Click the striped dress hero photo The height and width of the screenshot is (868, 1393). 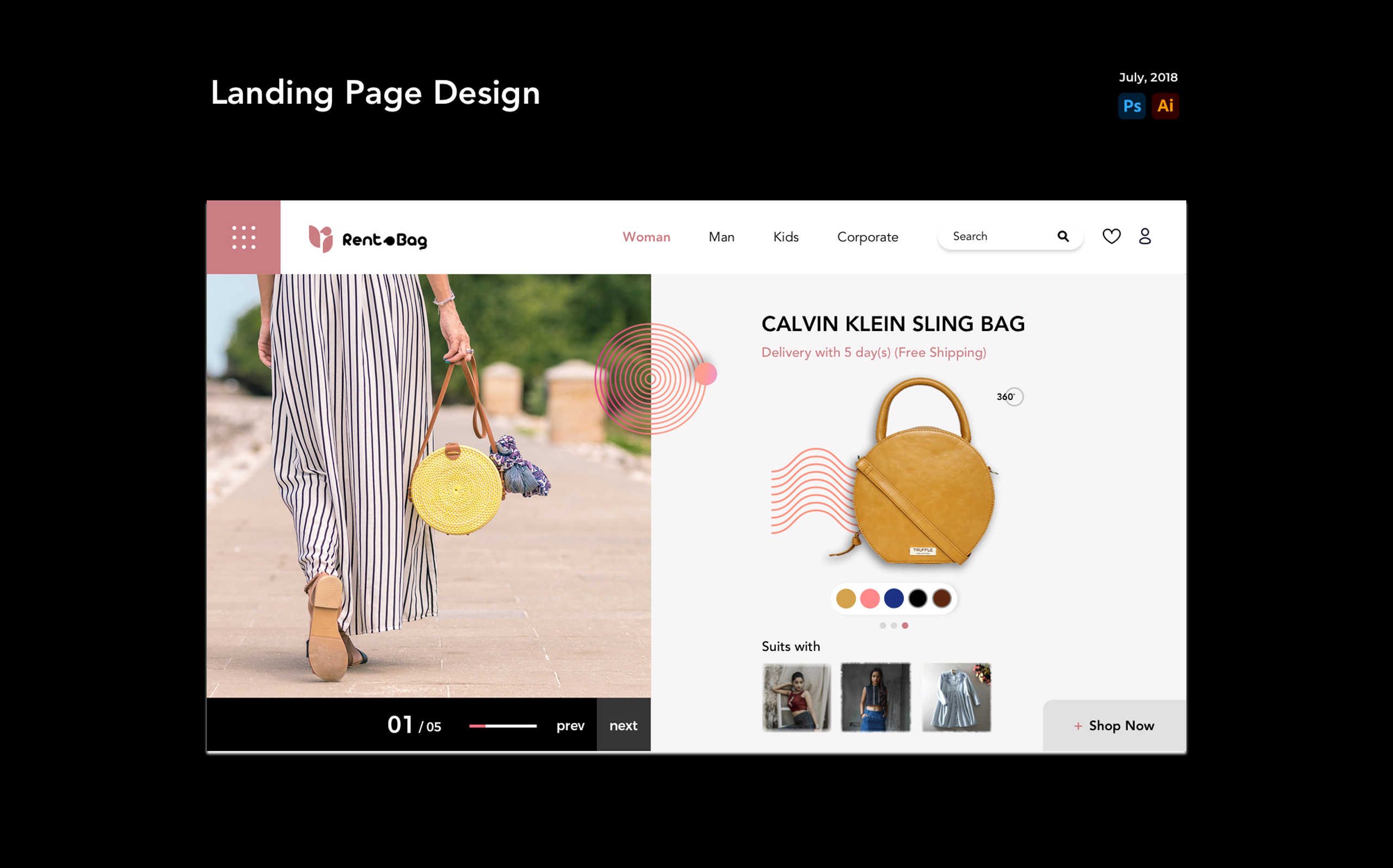428,486
